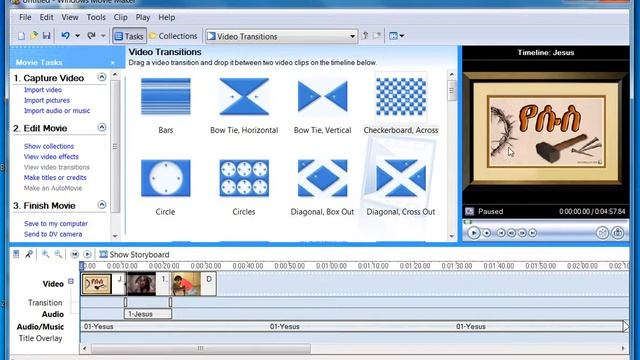
Task: Collapse the Capture Video section
Action: tap(102, 77)
